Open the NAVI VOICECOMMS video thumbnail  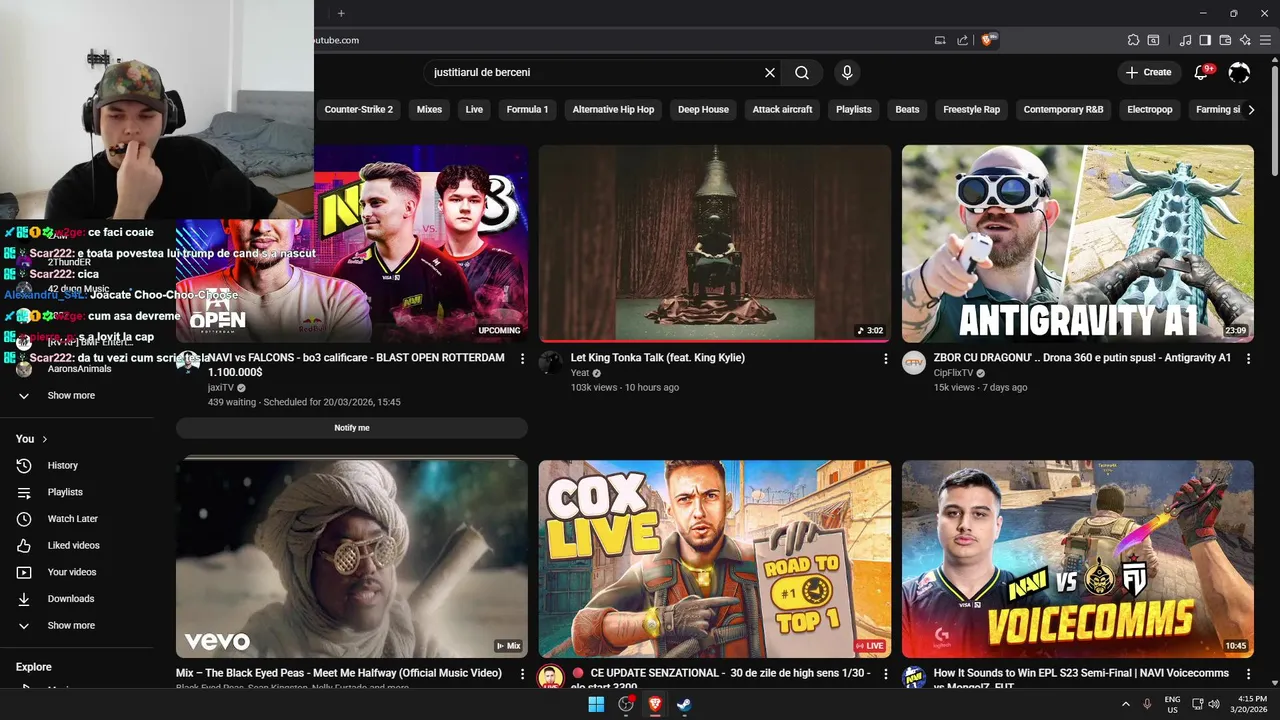[1078, 559]
